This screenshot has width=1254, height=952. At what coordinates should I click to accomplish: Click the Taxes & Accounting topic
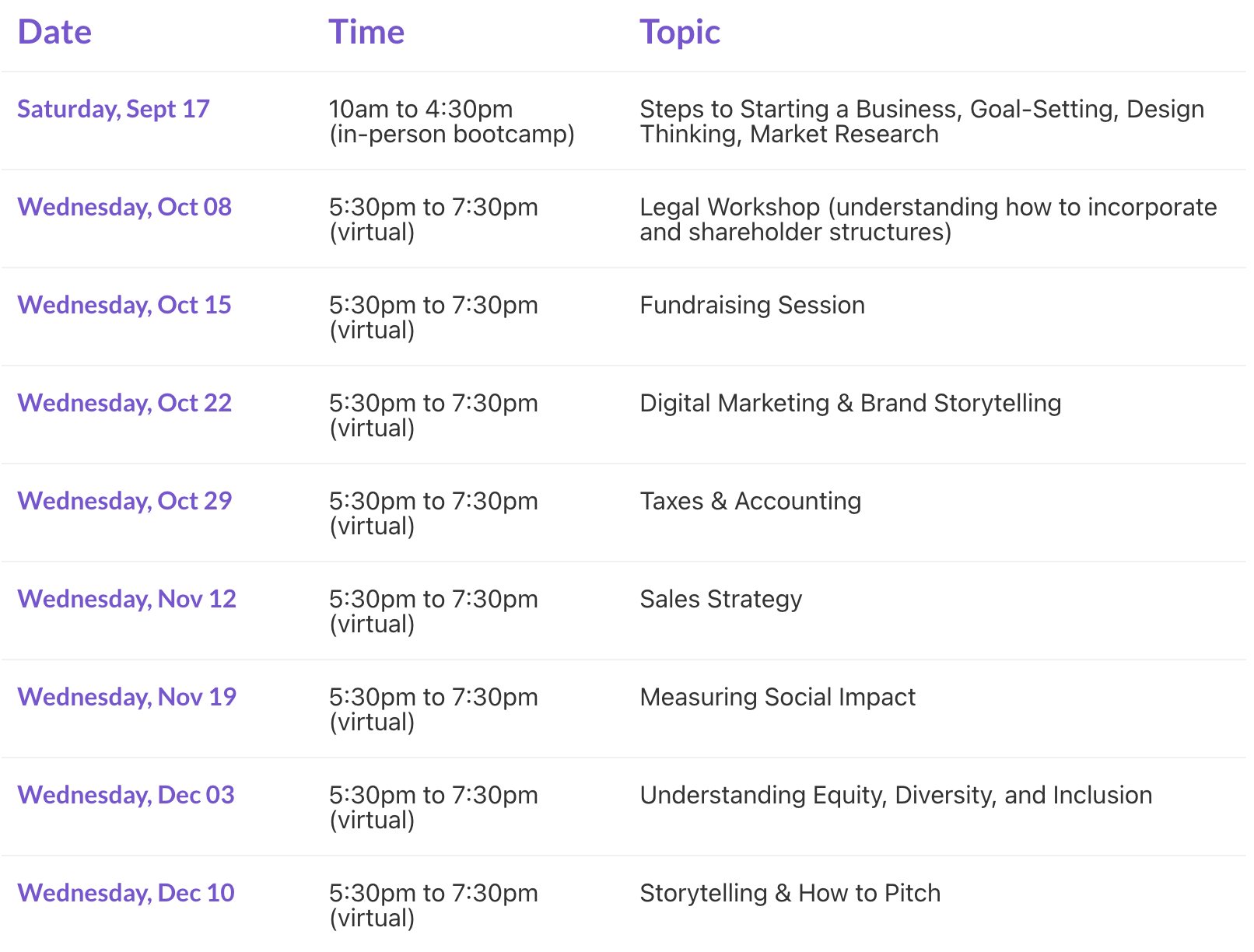click(751, 501)
